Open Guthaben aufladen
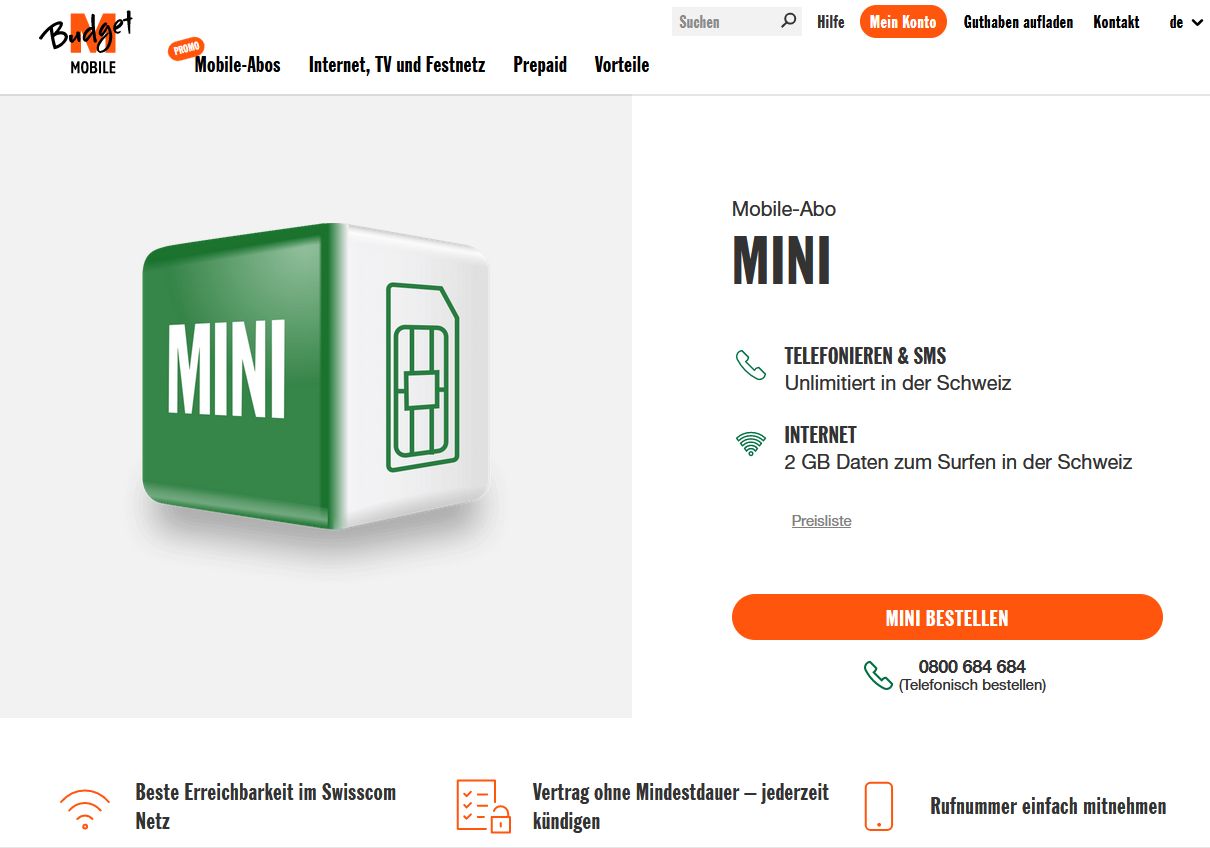Viewport: 1210px width, 848px height. (1018, 21)
